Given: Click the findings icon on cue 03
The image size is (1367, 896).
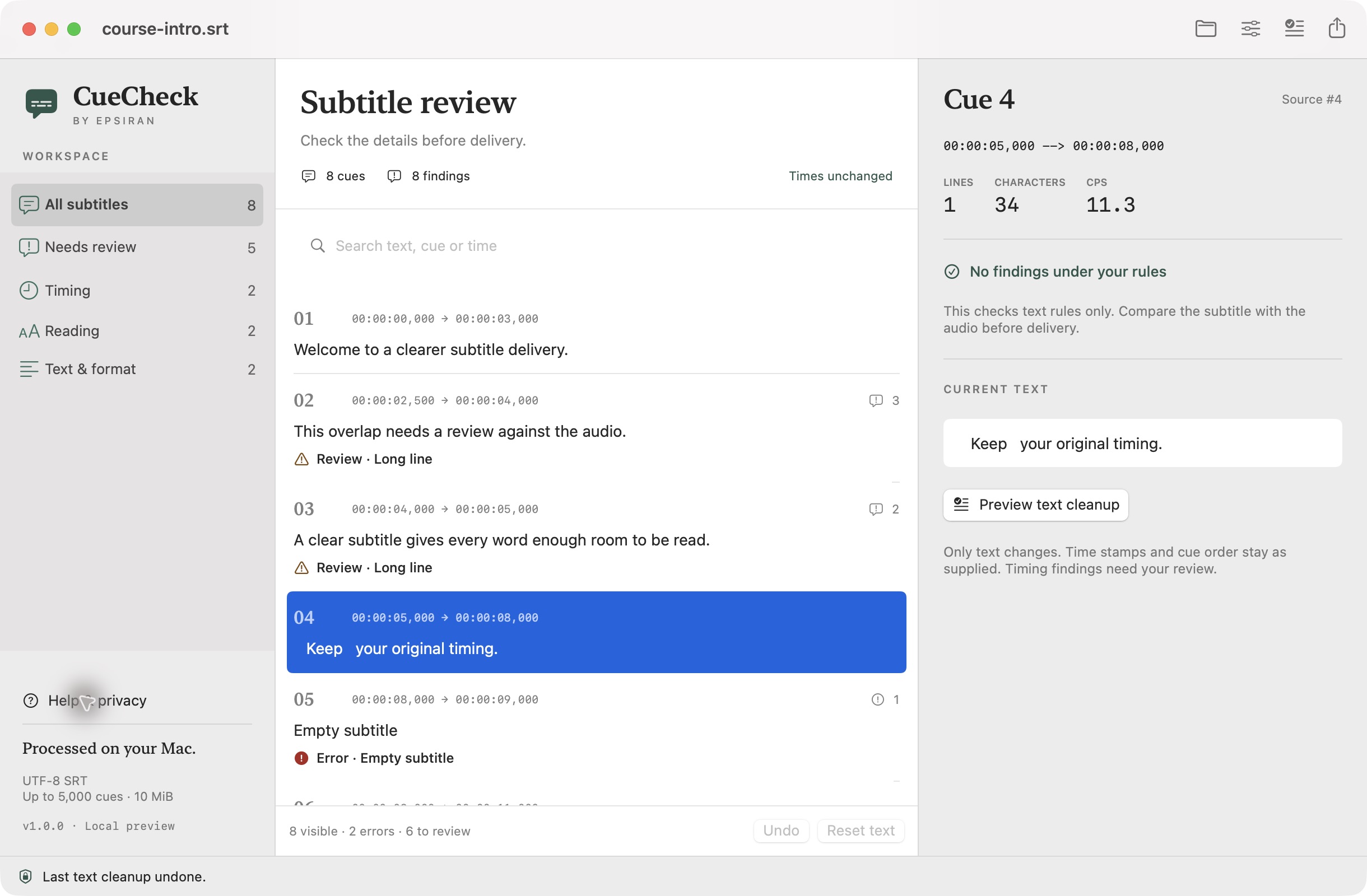Looking at the screenshot, I should click(875, 509).
